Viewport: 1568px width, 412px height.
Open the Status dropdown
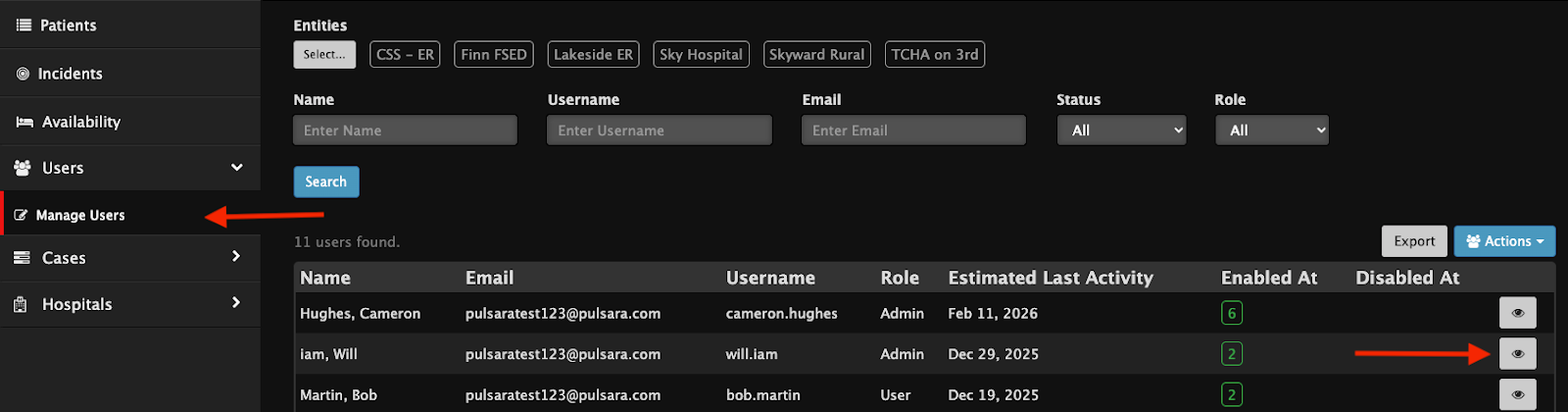[x=1121, y=130]
